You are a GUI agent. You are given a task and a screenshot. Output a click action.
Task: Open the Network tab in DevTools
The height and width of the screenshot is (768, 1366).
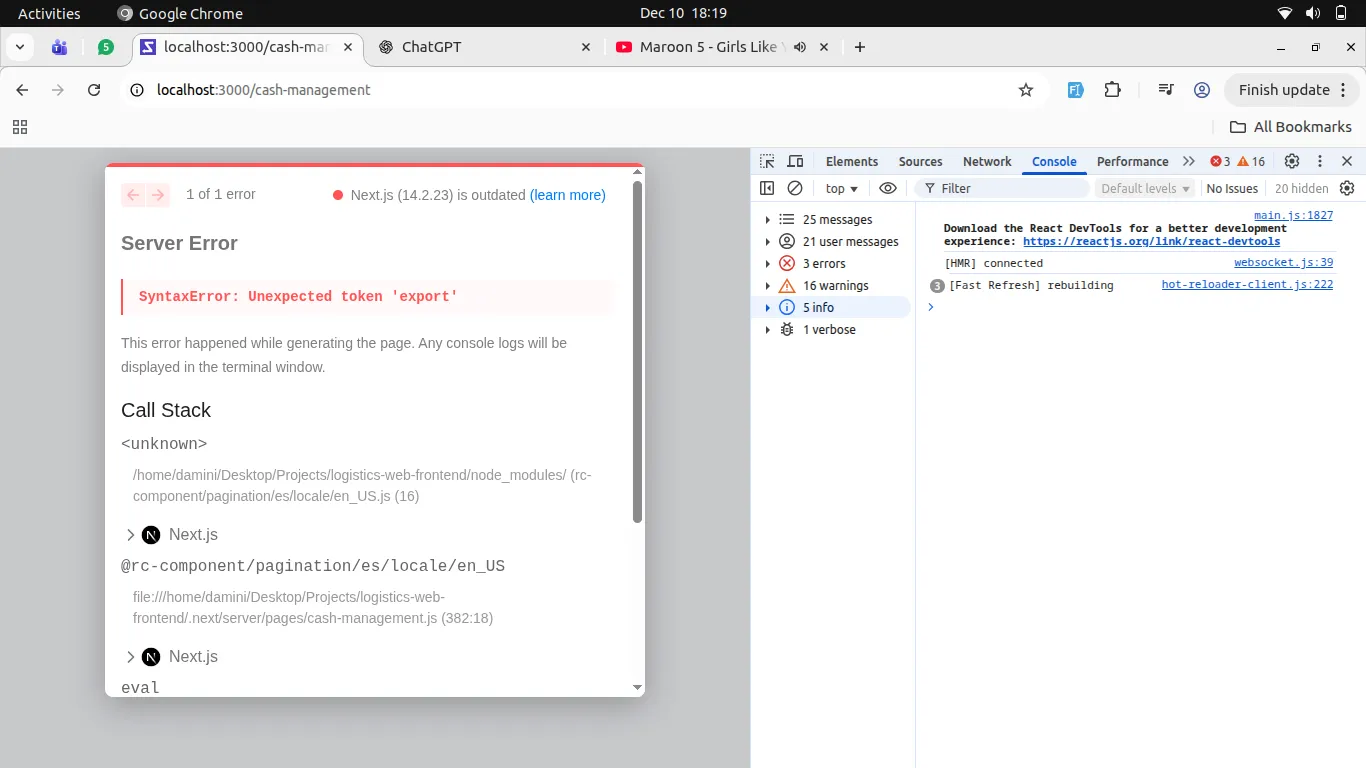click(987, 161)
